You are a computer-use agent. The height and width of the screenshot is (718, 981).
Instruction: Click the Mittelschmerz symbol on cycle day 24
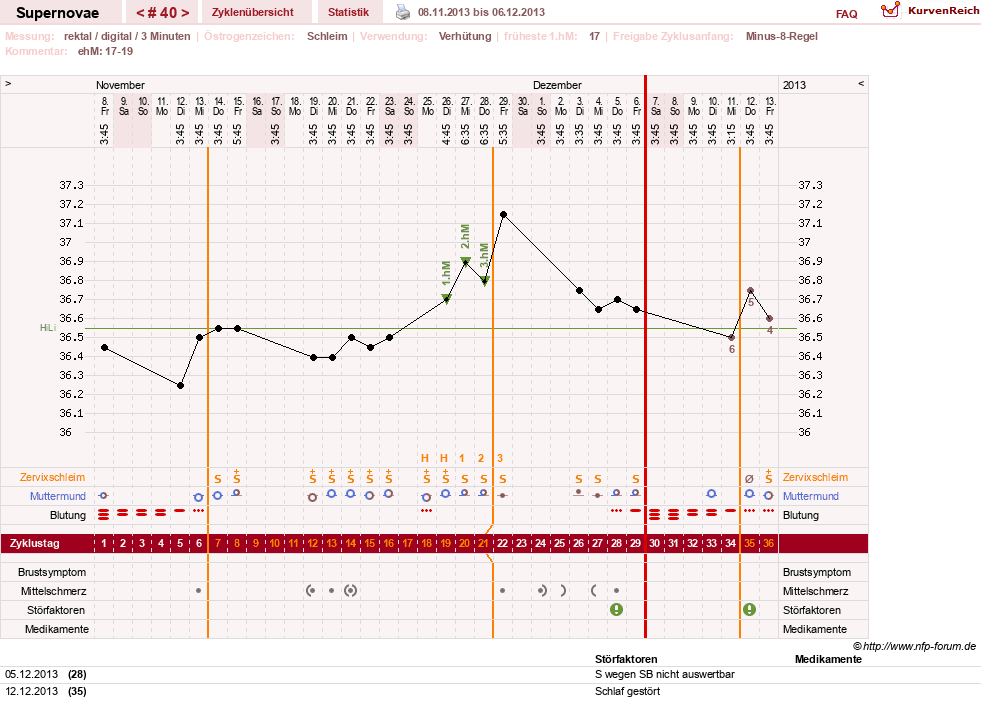[542, 590]
